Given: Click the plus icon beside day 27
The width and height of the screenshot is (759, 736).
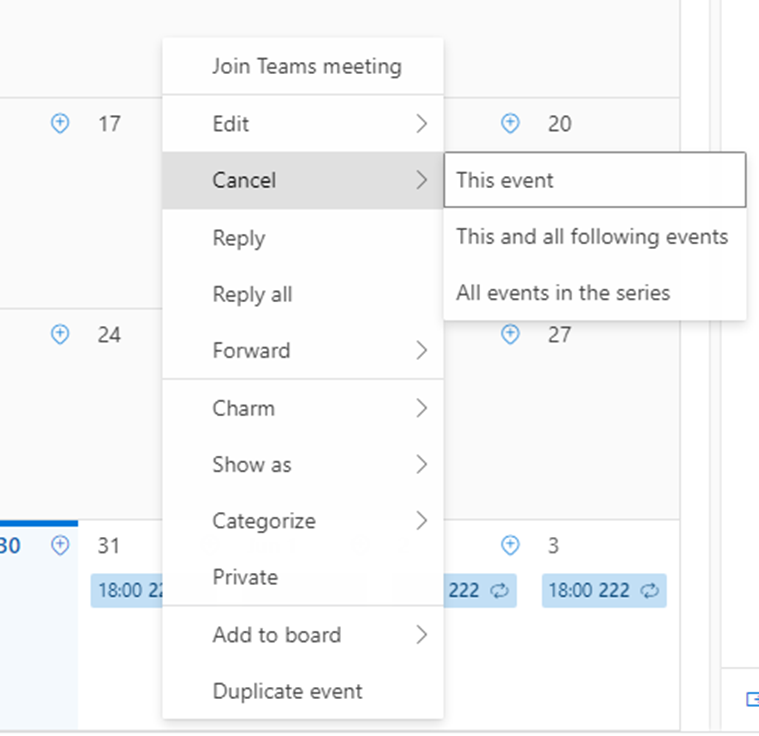Looking at the screenshot, I should 510,334.
